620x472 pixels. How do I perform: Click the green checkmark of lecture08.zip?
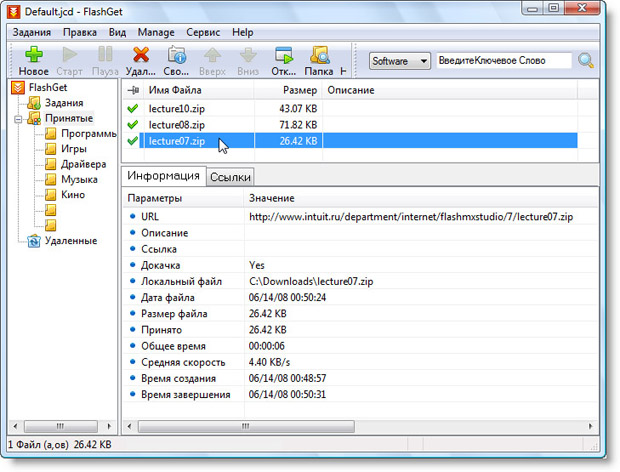click(x=133, y=125)
